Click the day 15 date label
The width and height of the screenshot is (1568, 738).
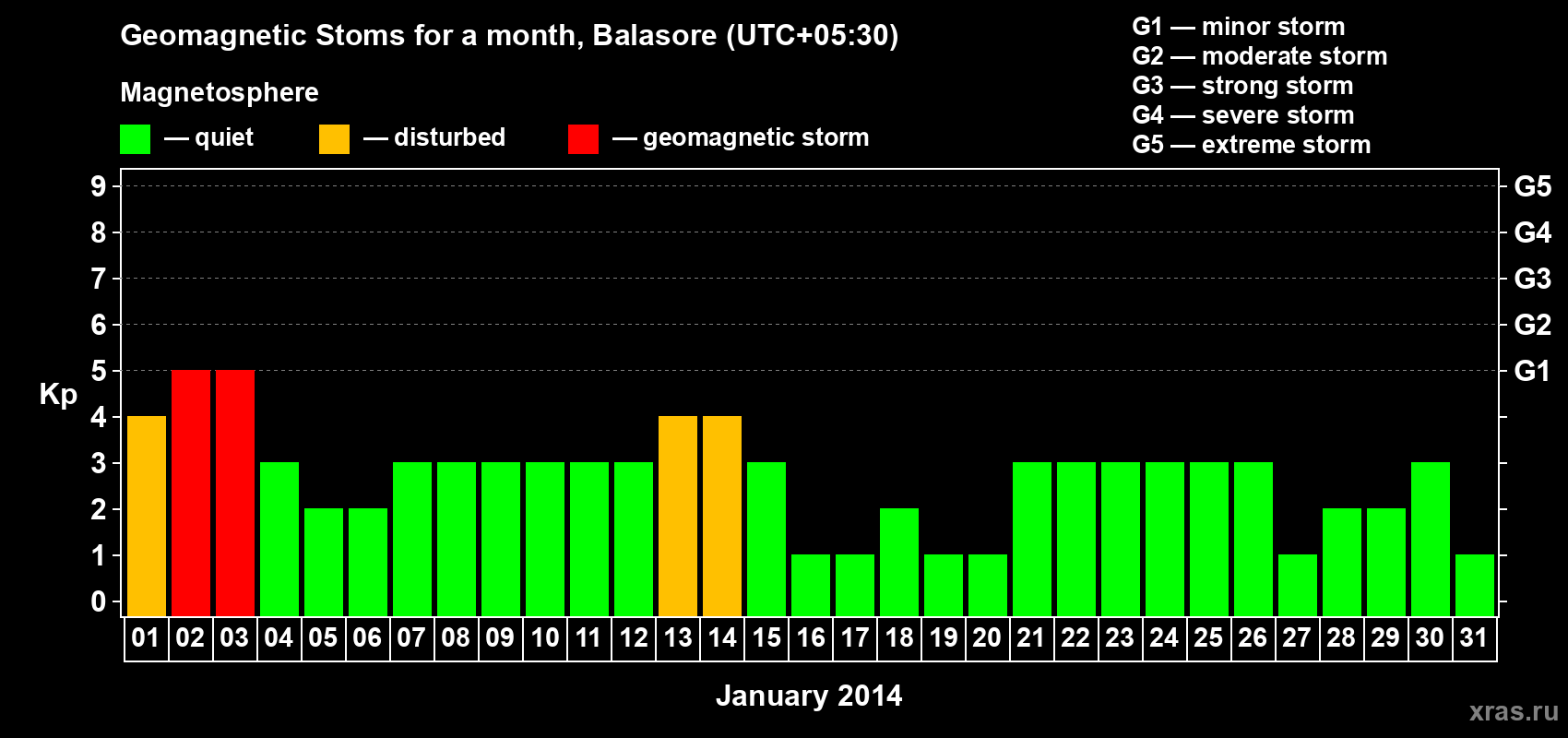(x=766, y=638)
